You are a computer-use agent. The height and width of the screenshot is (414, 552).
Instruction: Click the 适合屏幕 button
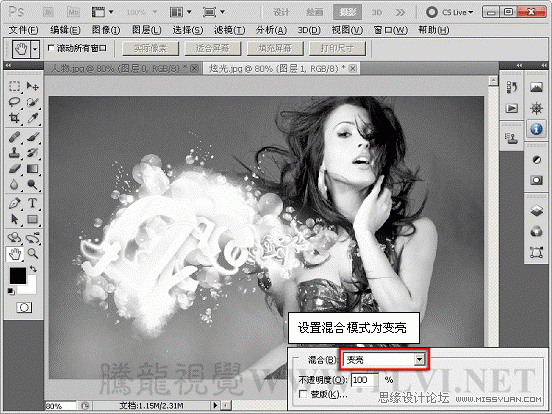tap(213, 48)
